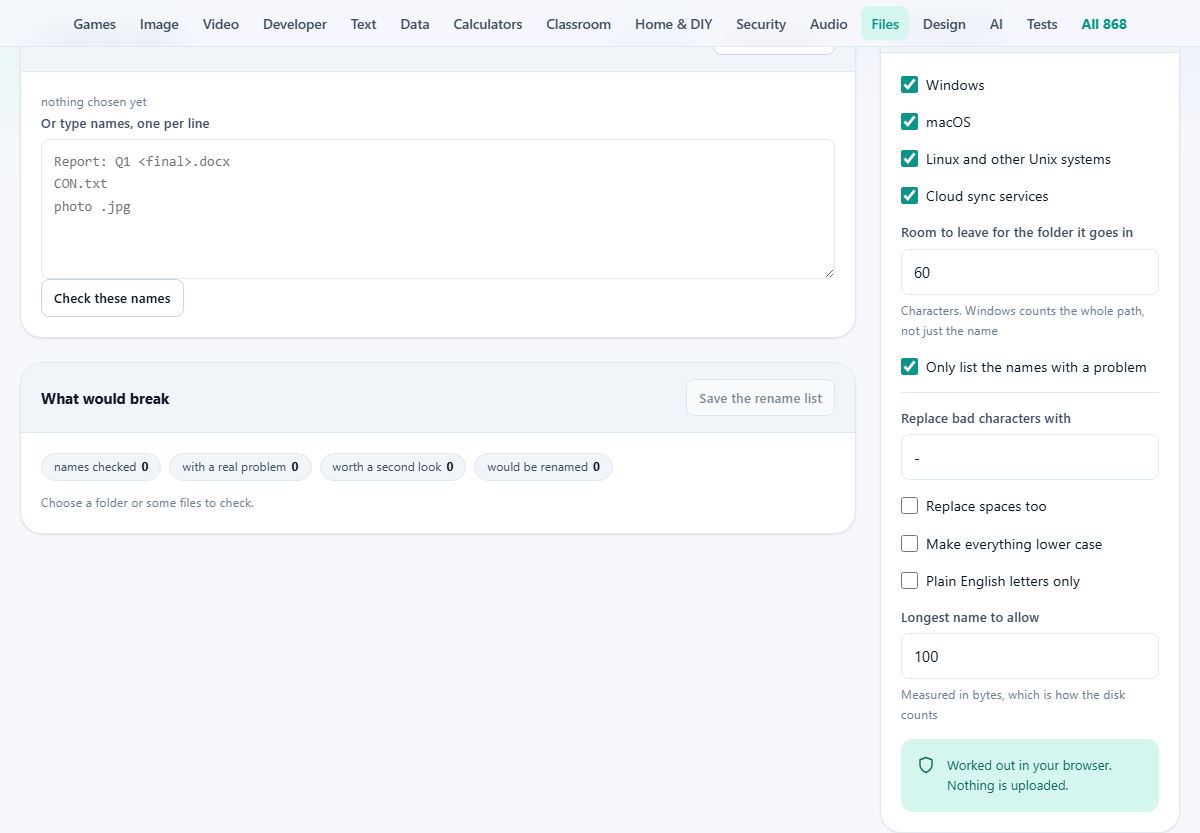The image size is (1200, 833).
Task: Switch to the Image category
Action: coord(159,24)
